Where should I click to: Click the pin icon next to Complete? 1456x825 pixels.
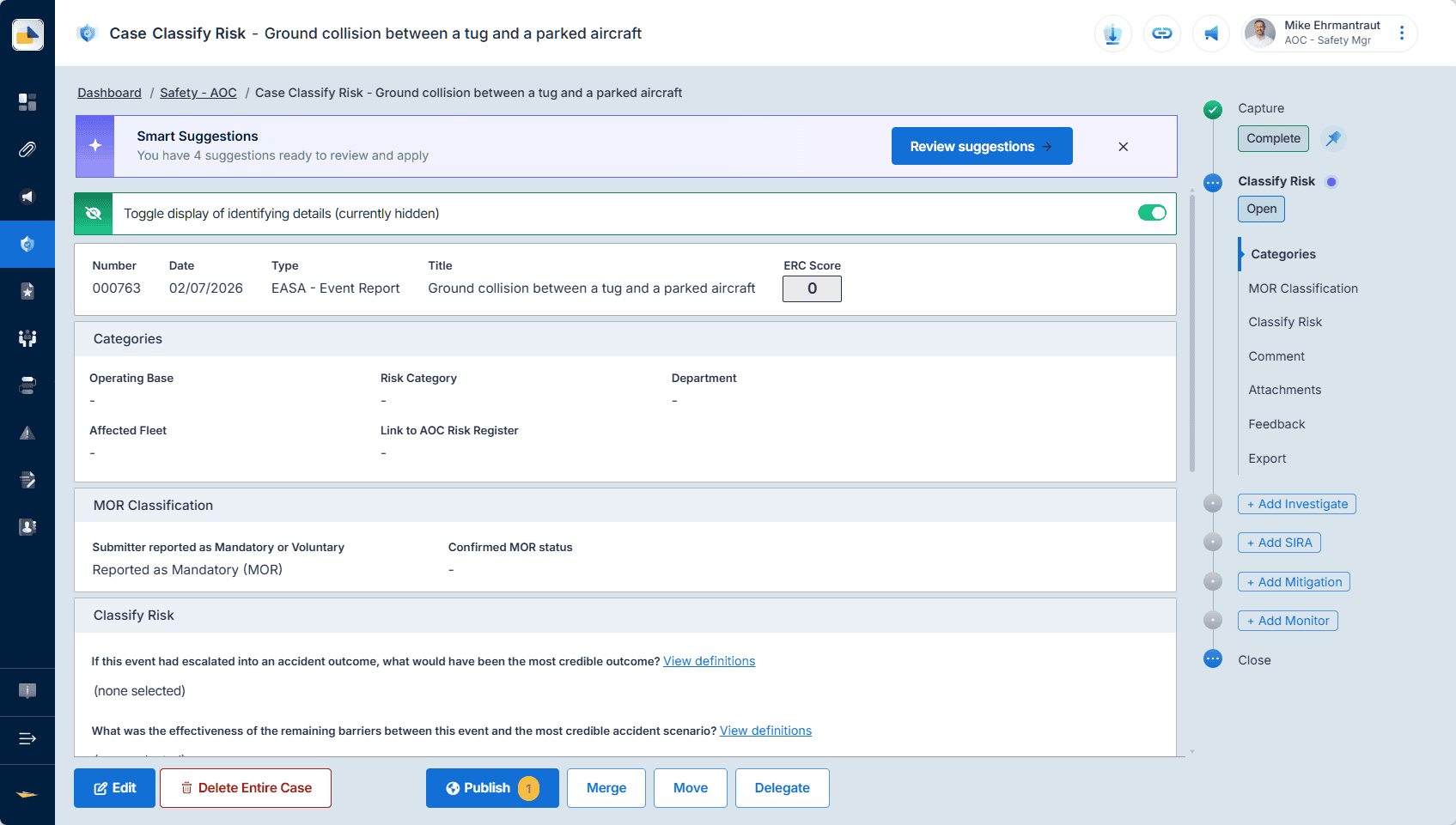click(1333, 138)
